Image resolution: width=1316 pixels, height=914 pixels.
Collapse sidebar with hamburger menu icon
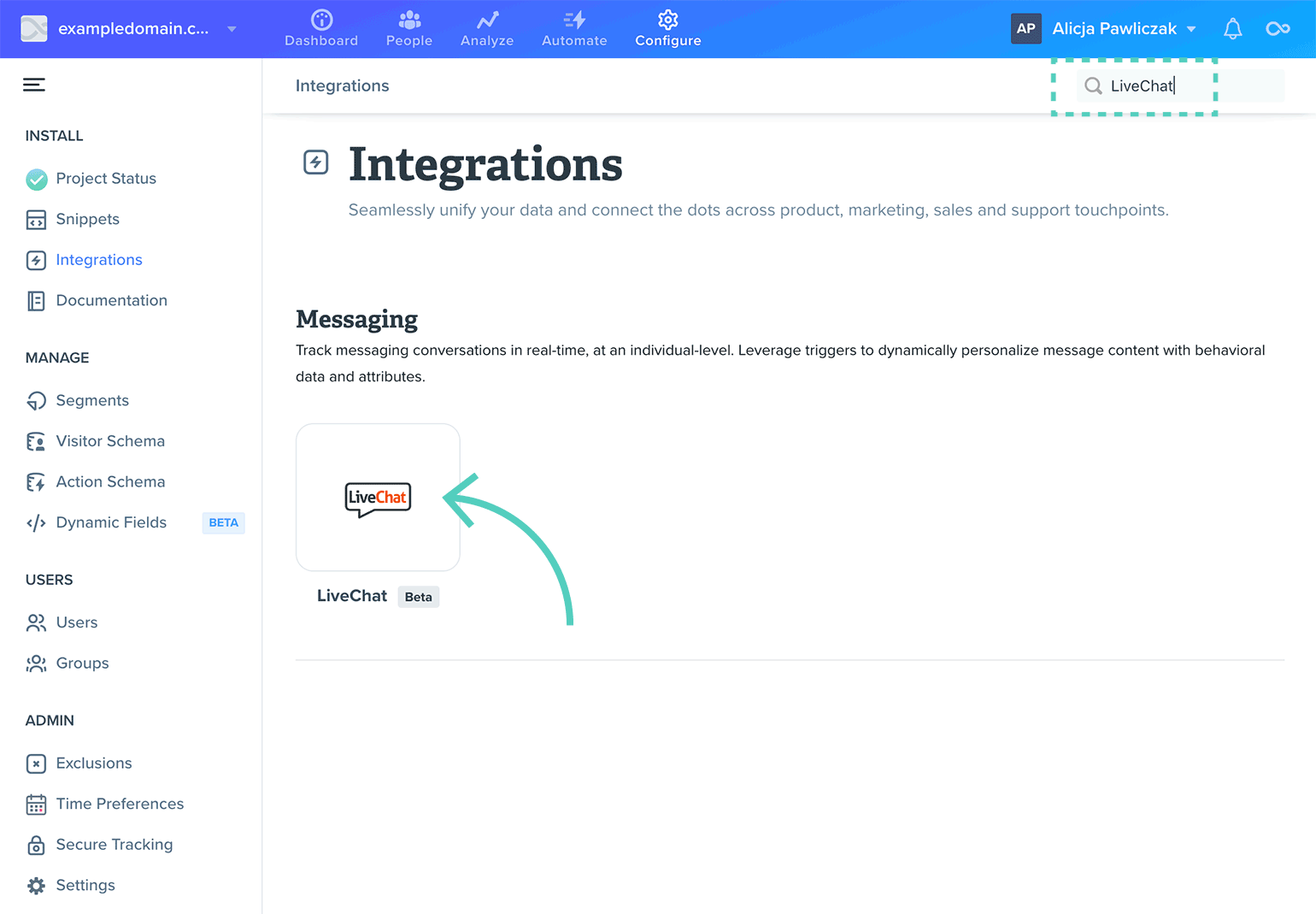pyautogui.click(x=34, y=85)
